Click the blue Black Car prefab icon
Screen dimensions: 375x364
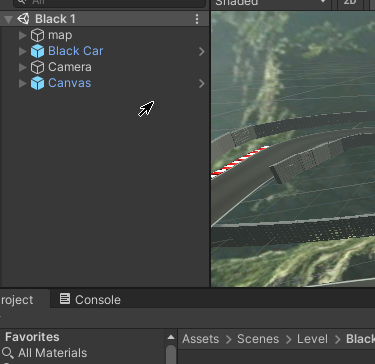click(x=37, y=51)
